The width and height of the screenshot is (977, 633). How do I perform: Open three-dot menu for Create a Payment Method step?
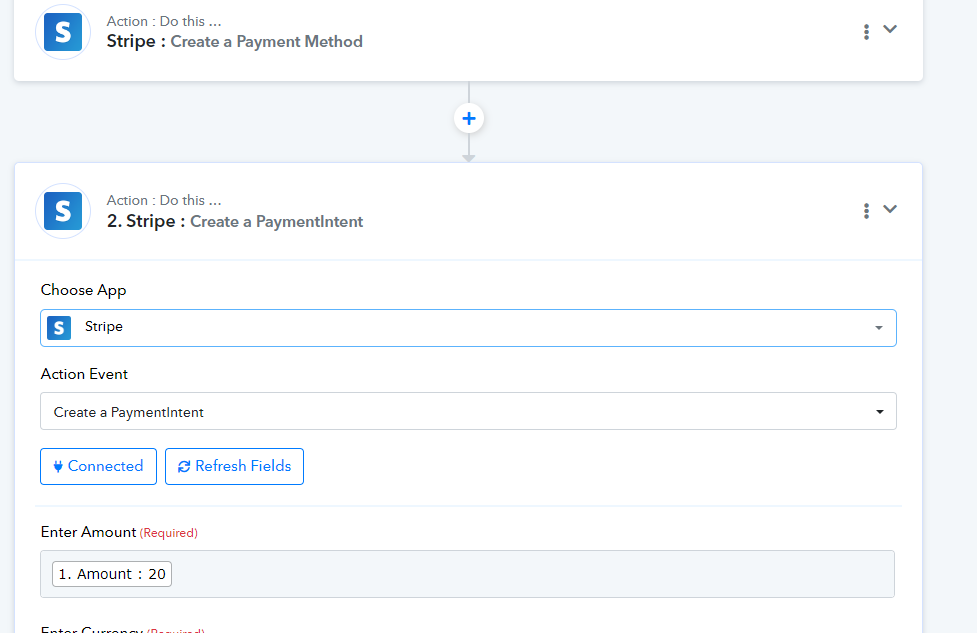pos(866,32)
